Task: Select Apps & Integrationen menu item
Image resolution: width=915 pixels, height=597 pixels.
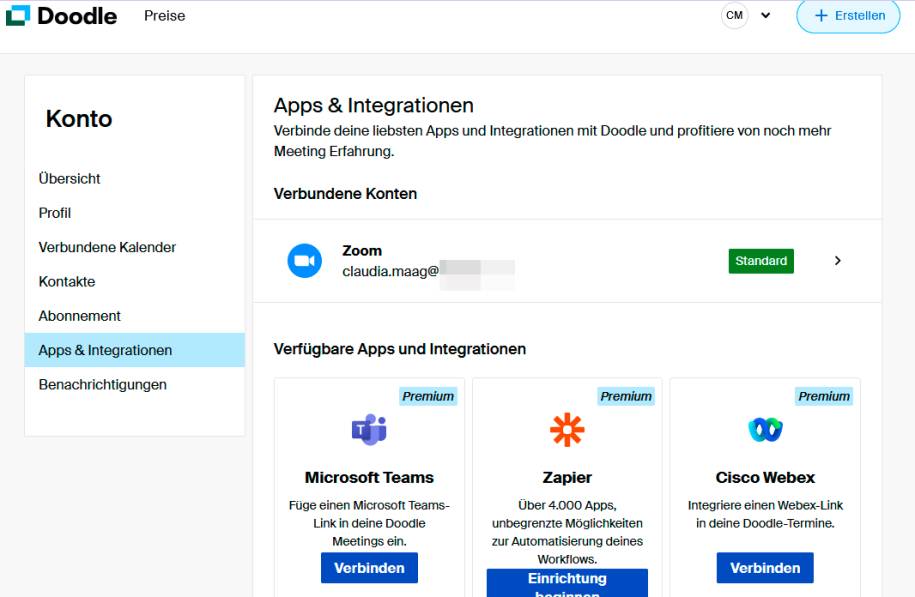Action: (x=135, y=350)
